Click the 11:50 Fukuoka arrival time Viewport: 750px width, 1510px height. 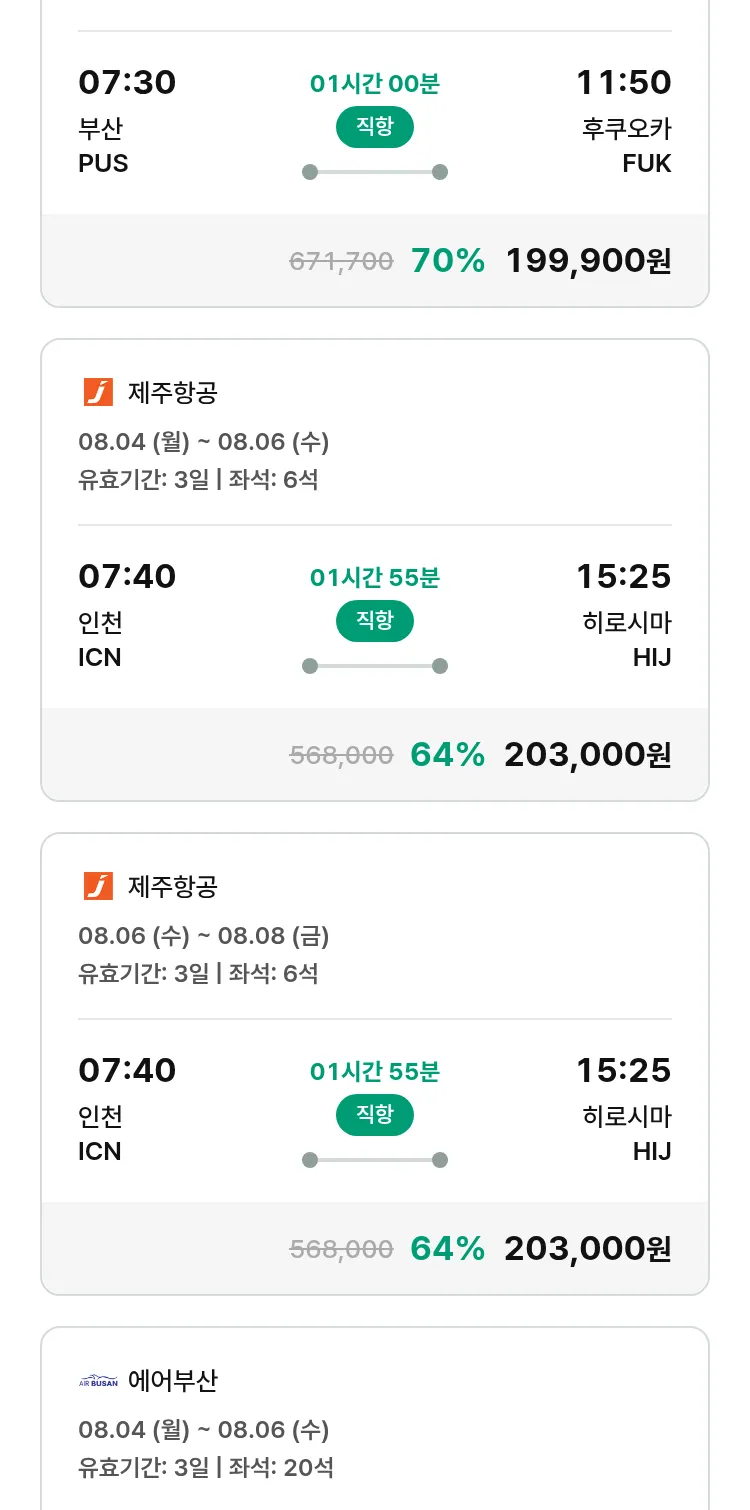623,82
